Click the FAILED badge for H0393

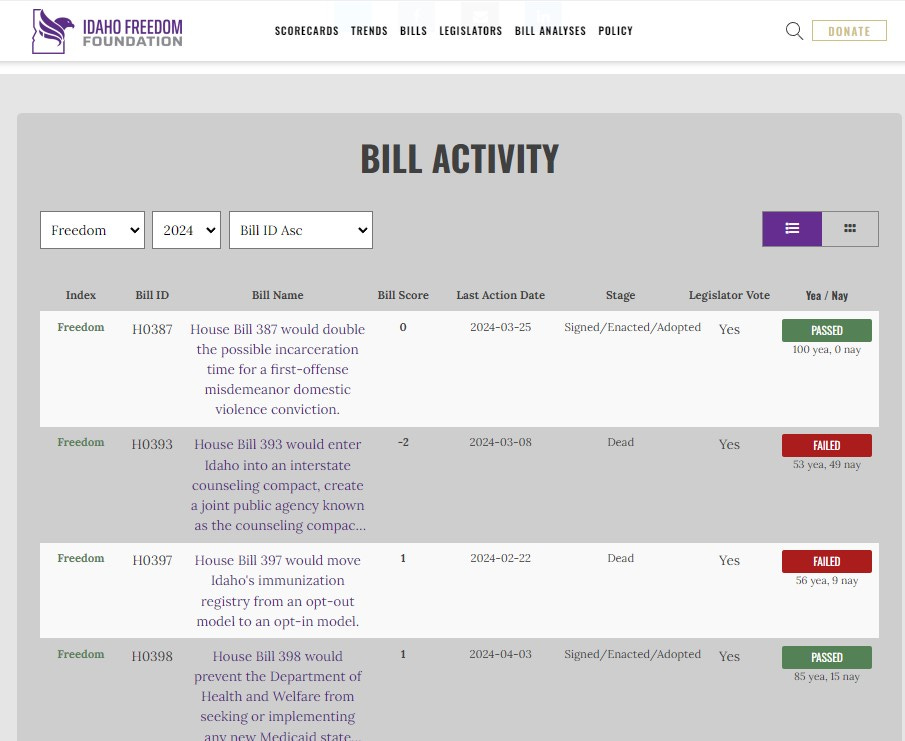click(827, 446)
